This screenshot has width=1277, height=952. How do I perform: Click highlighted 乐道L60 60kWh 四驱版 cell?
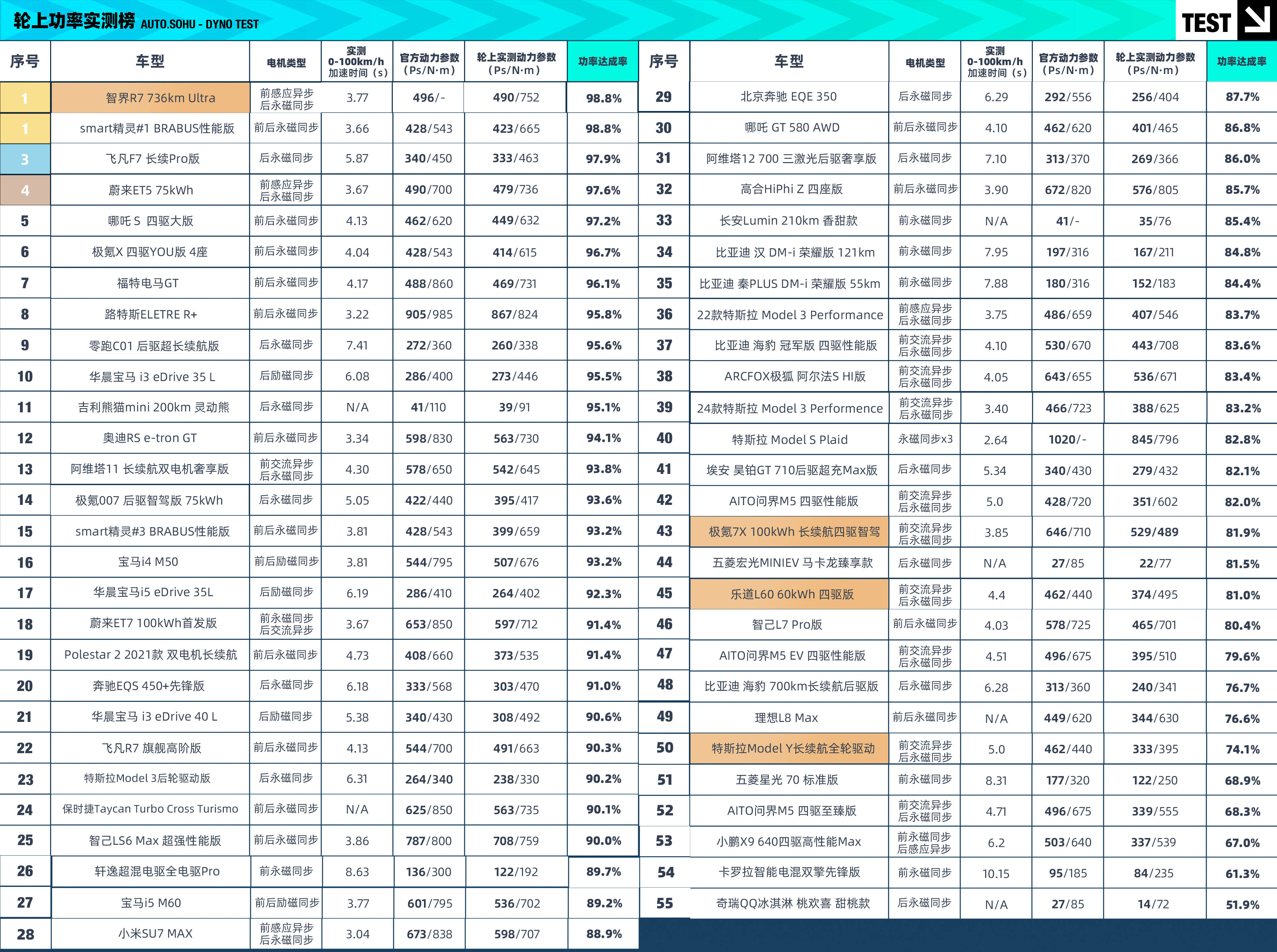point(789,594)
